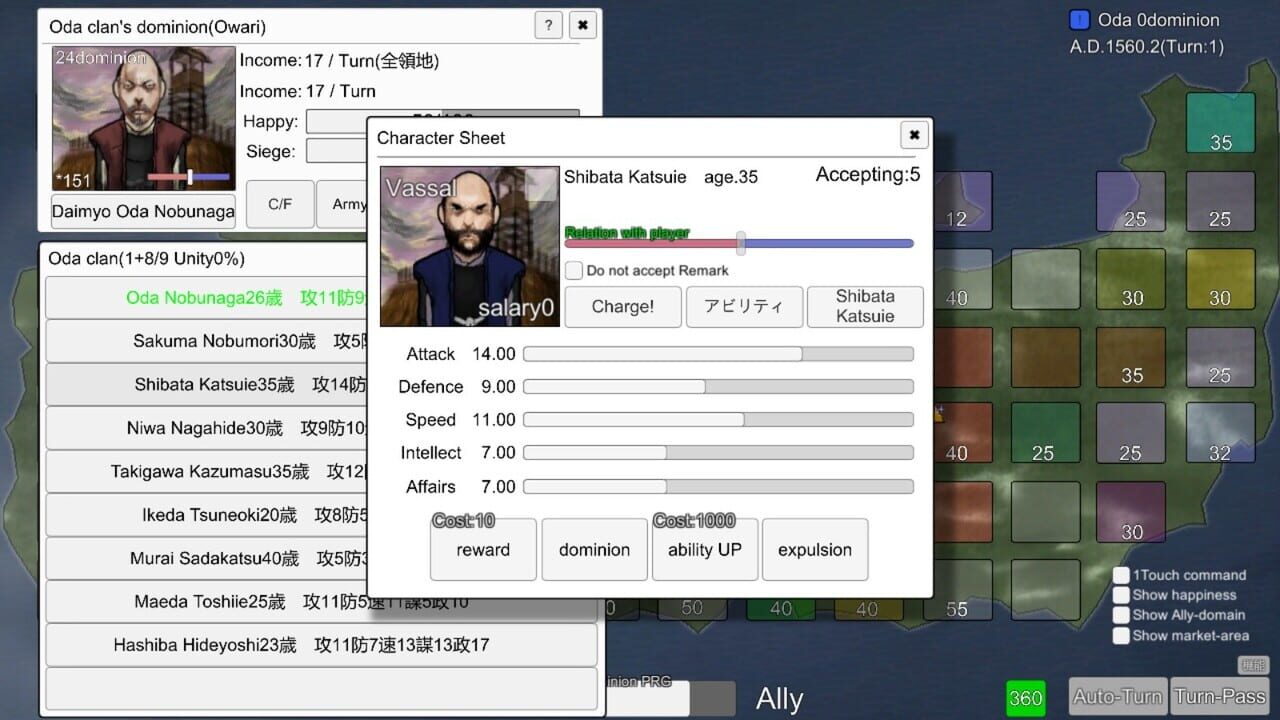
Task: Click the blue Oda clan flag icon
Action: (x=1079, y=20)
